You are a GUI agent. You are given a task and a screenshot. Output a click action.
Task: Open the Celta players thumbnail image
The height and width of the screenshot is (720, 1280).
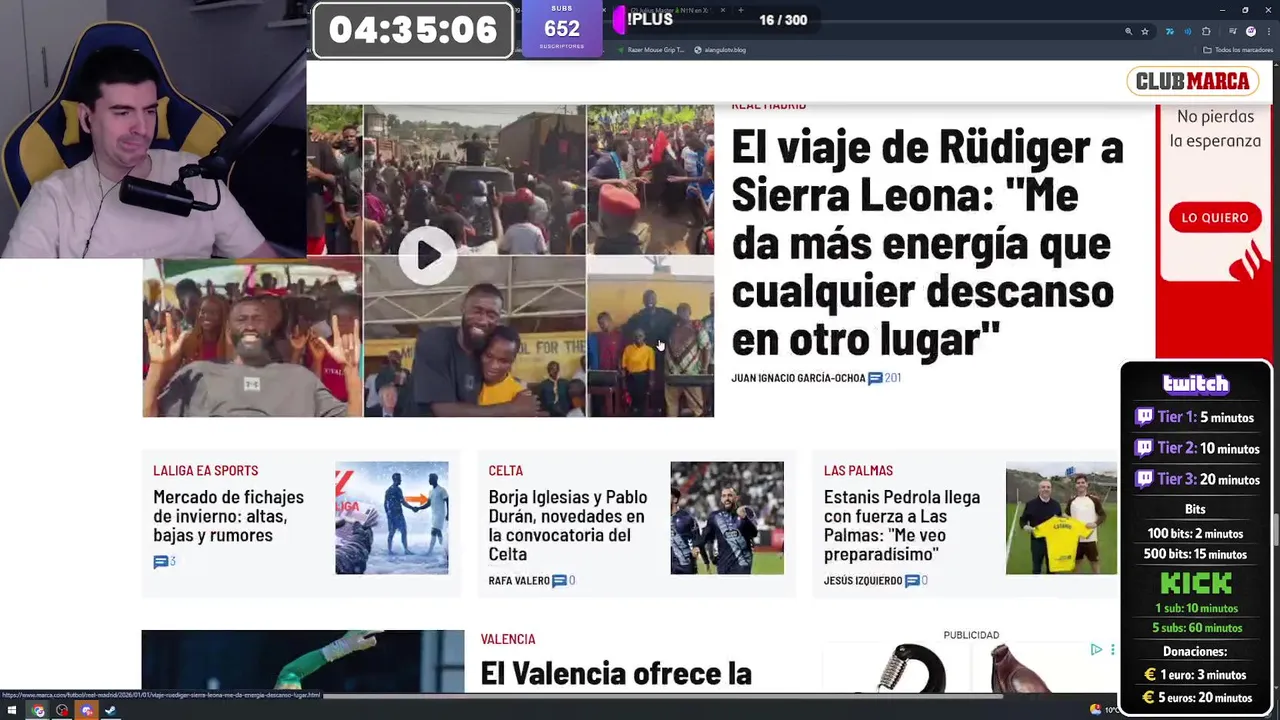coord(727,518)
